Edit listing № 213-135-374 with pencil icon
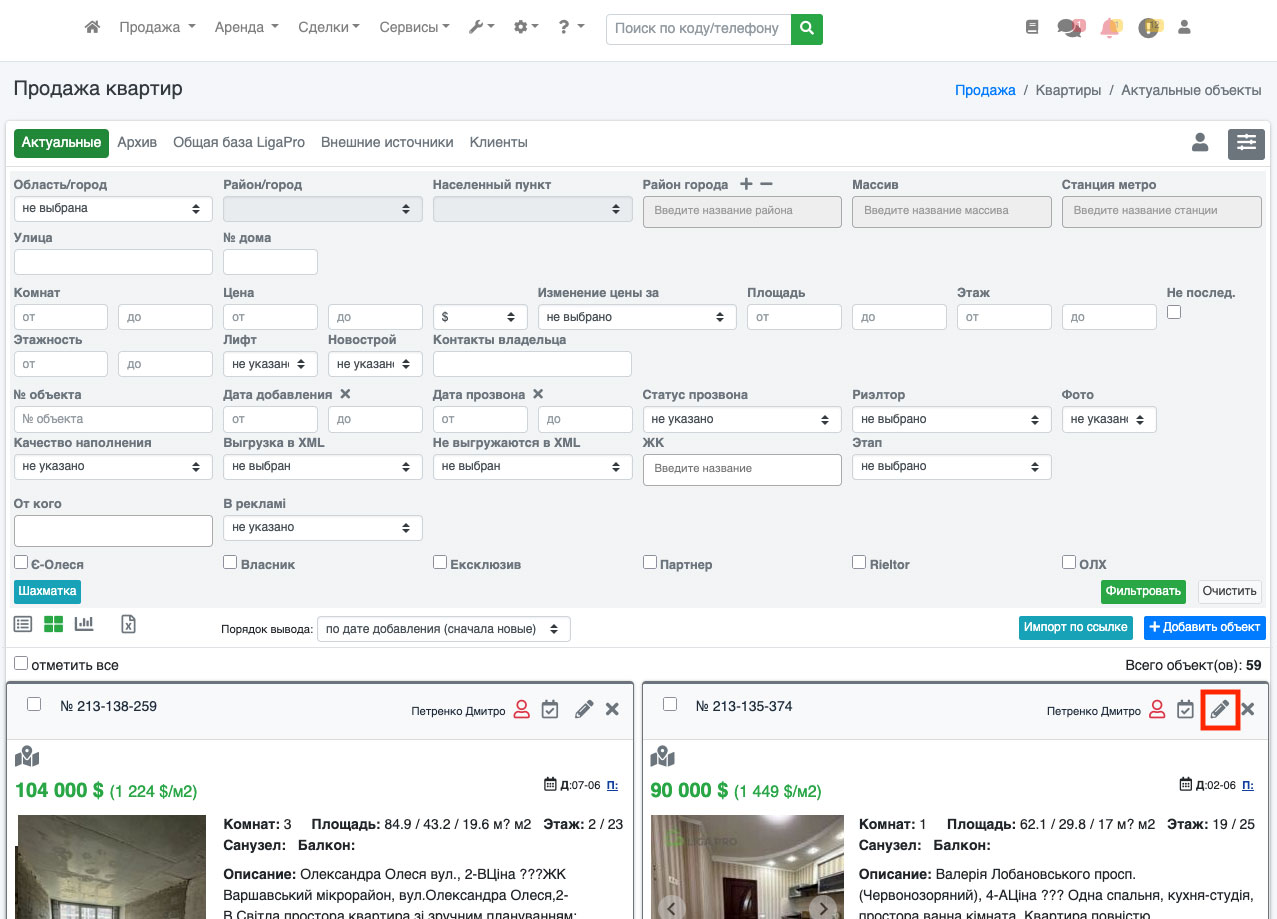Image resolution: width=1277 pixels, height=919 pixels. point(1219,709)
